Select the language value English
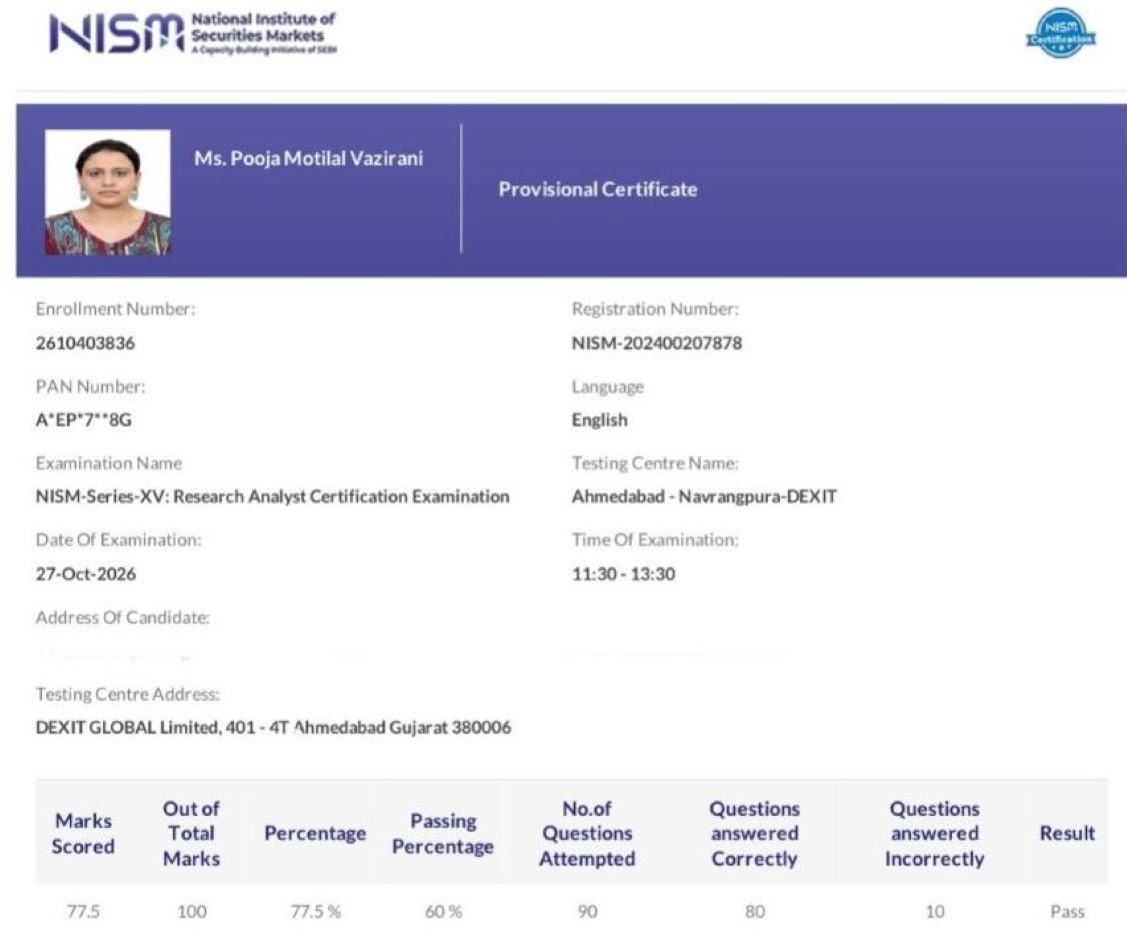This screenshot has height=950, width=1127. click(x=599, y=420)
